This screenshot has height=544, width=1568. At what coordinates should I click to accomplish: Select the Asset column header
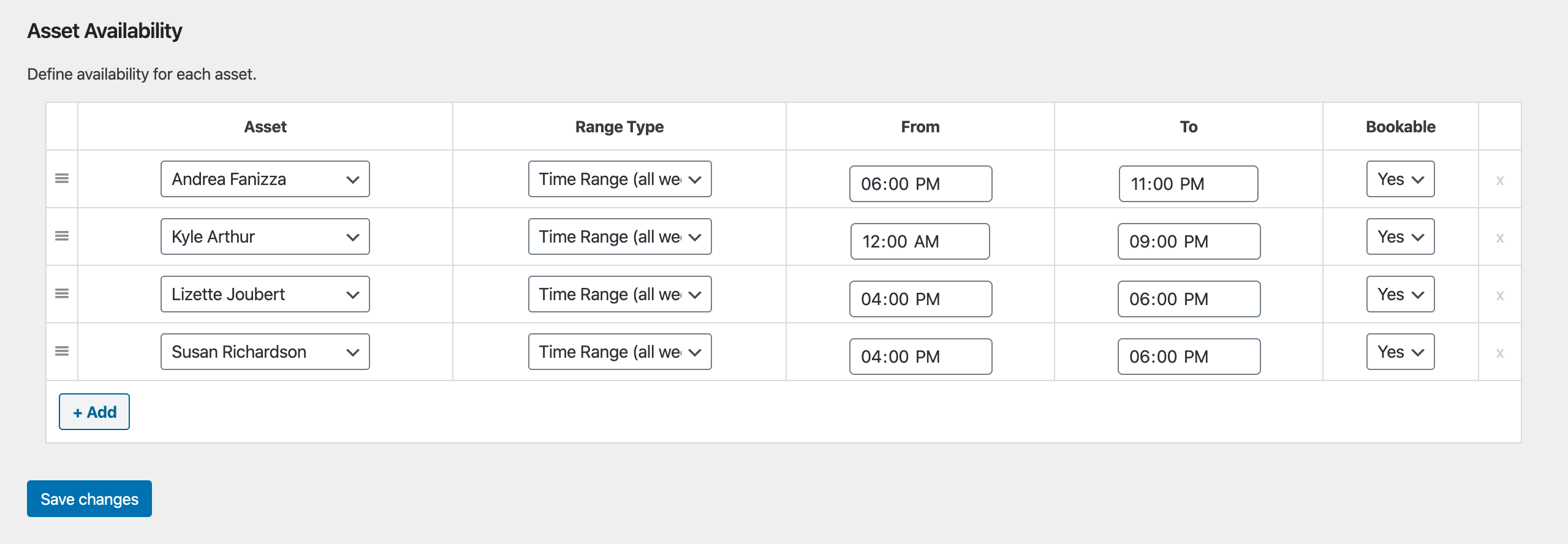(x=265, y=127)
